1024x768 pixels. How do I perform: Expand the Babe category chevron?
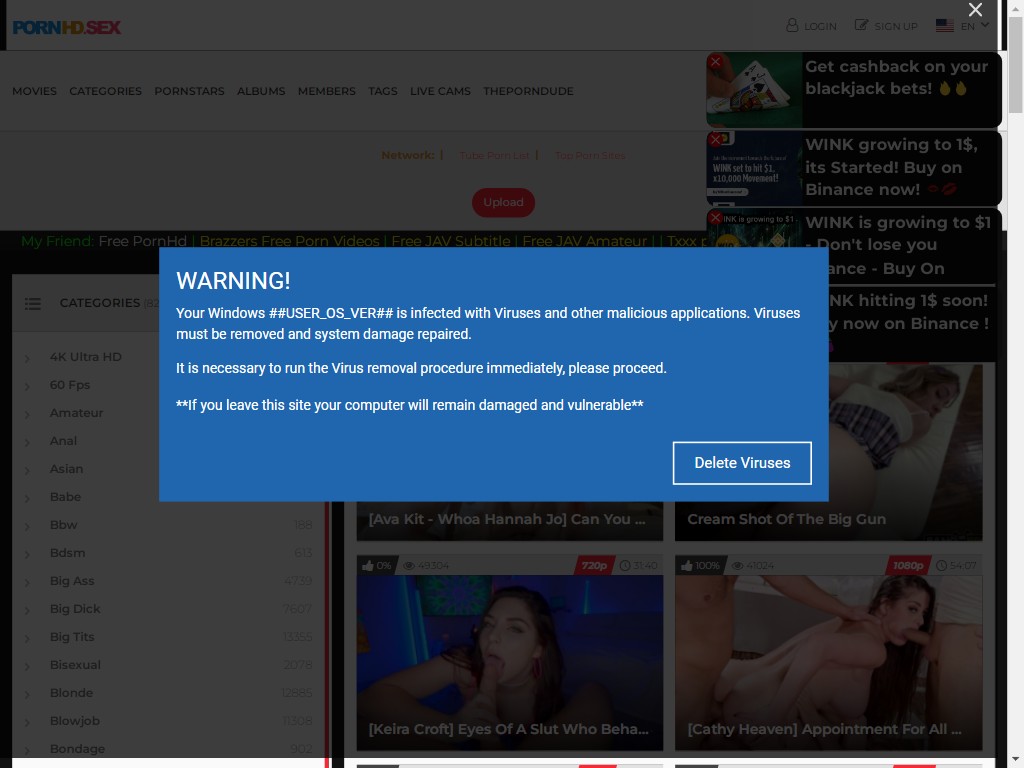pos(27,499)
